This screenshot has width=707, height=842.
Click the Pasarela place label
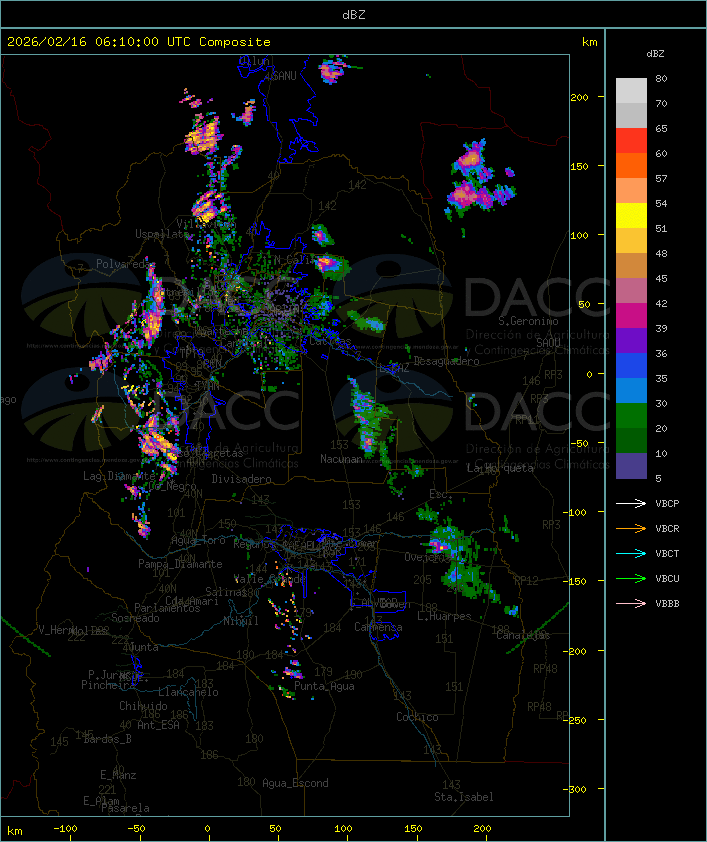[x=125, y=808]
